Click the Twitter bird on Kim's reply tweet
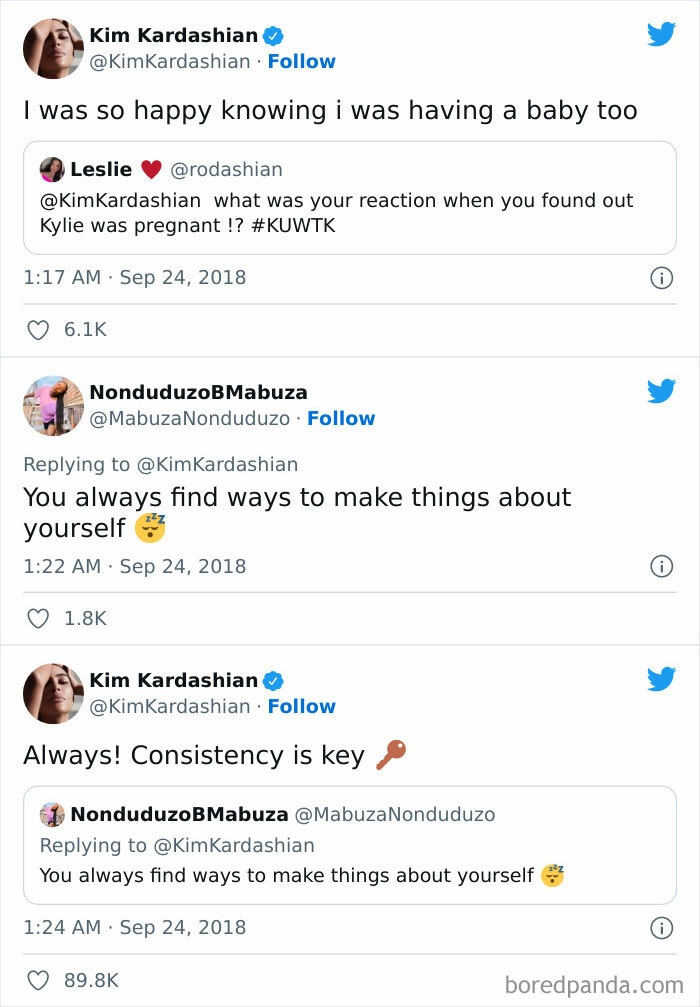The image size is (700, 1007). click(x=661, y=678)
